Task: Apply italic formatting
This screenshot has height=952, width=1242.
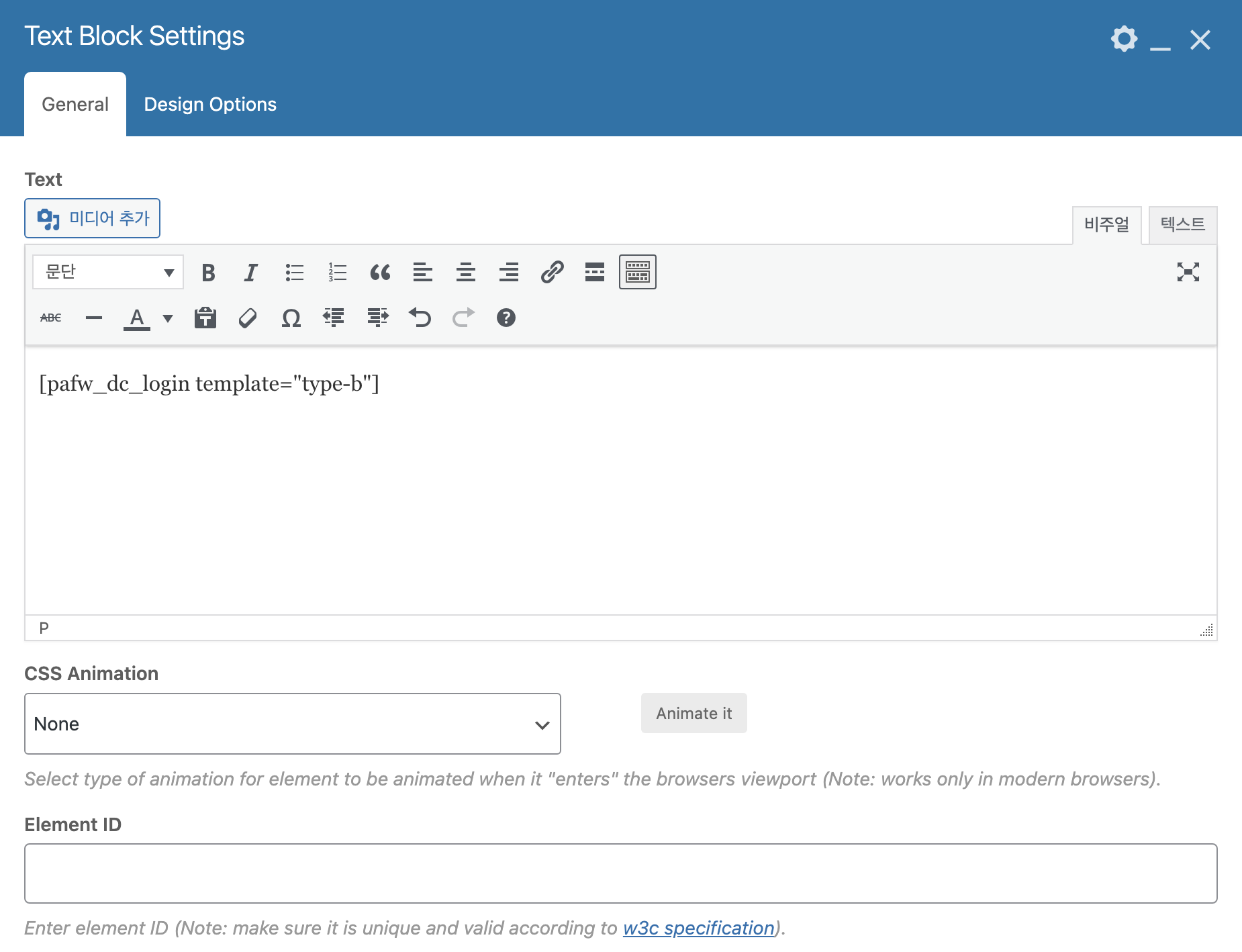Action: (250, 273)
